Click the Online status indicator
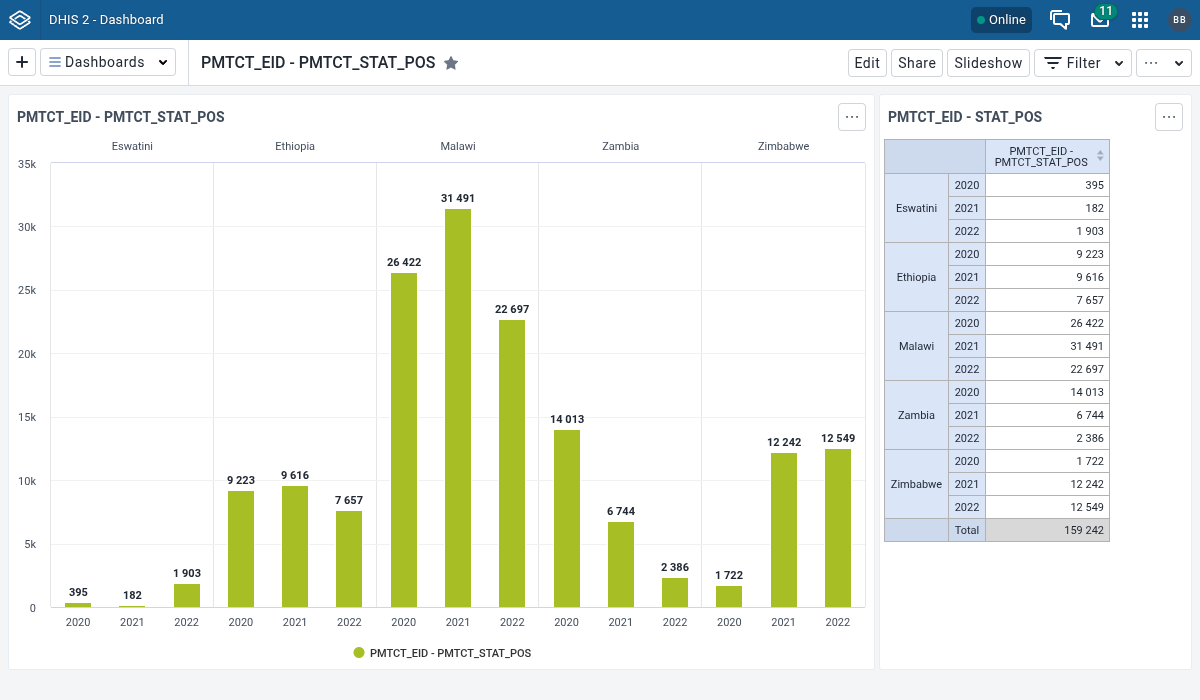Screen dimensions: 1200x700 click(1001, 20)
